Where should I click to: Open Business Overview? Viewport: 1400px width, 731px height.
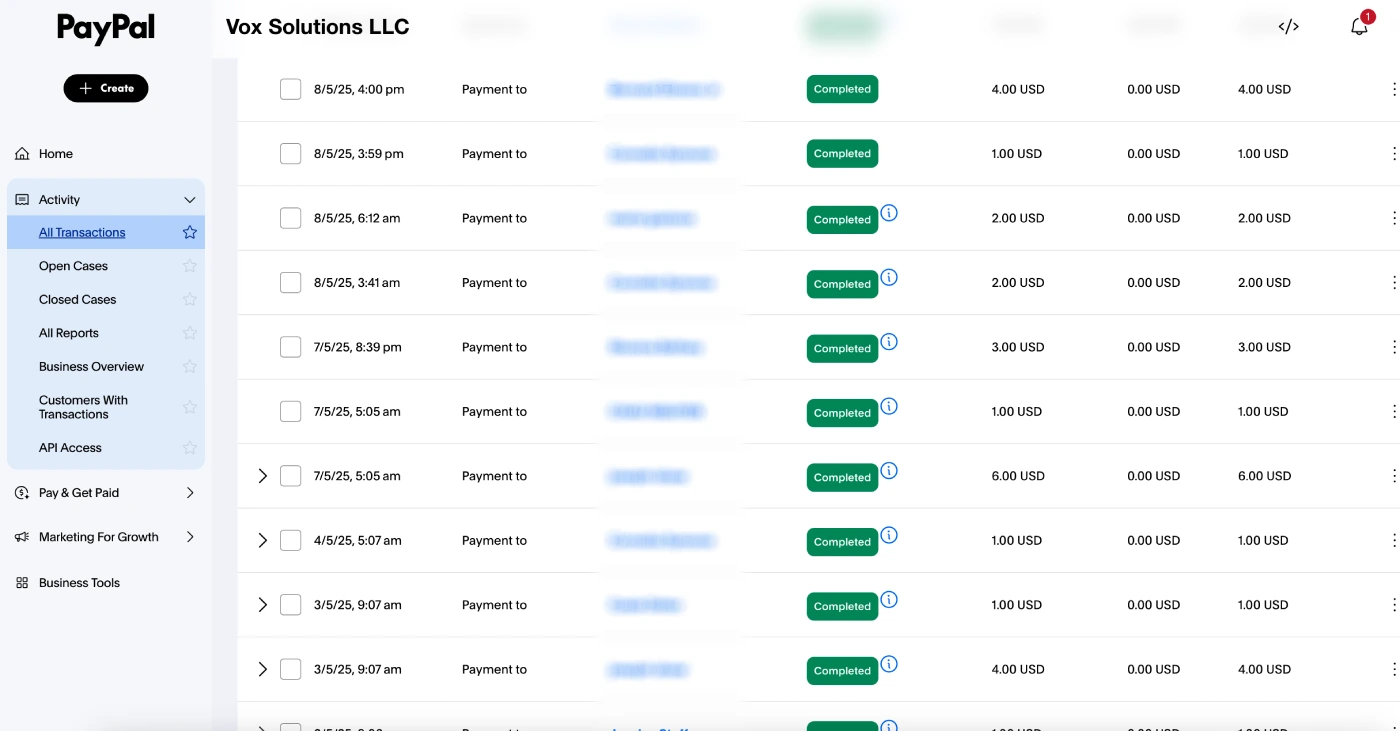point(92,366)
